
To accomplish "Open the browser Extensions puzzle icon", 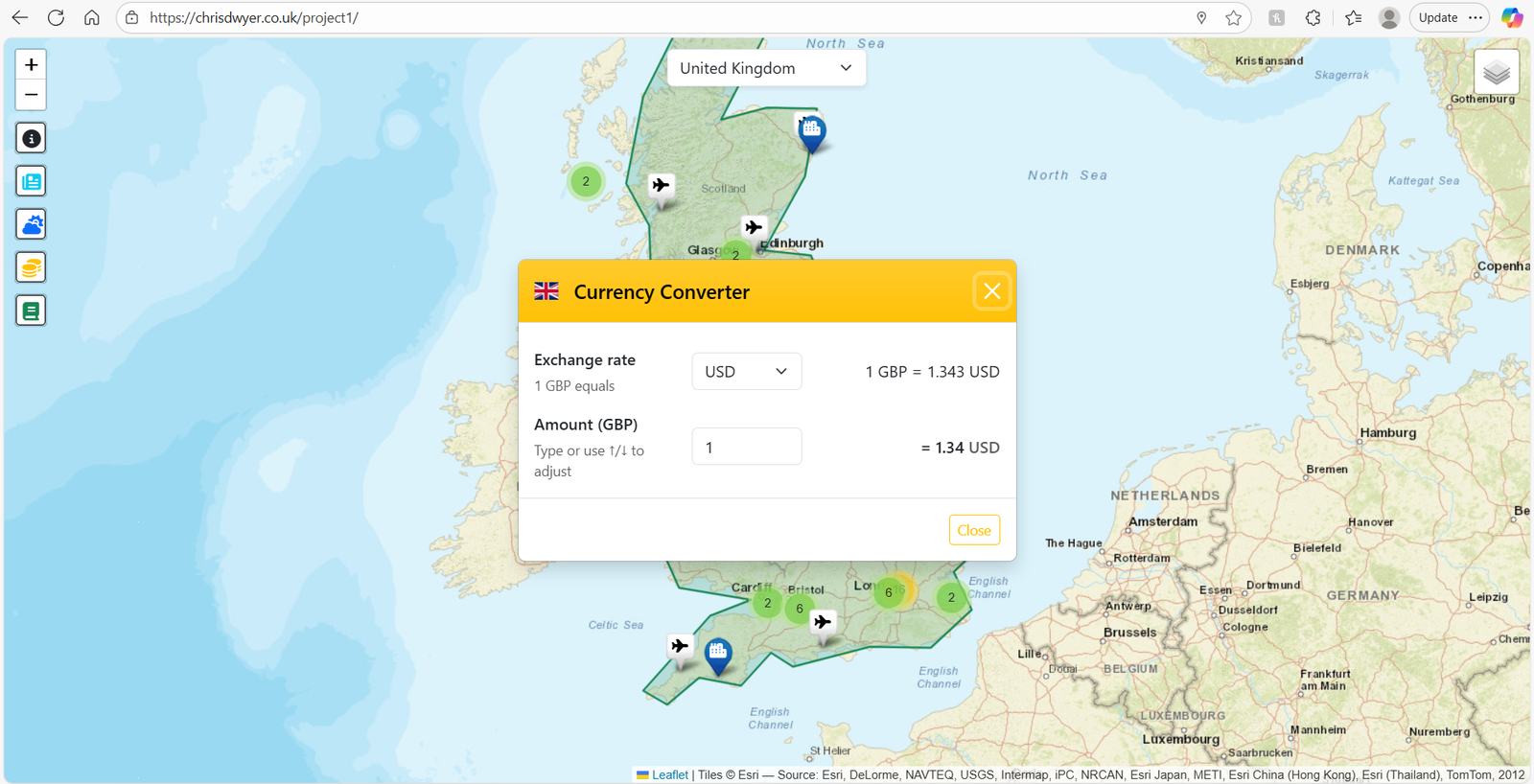I will [1313, 18].
